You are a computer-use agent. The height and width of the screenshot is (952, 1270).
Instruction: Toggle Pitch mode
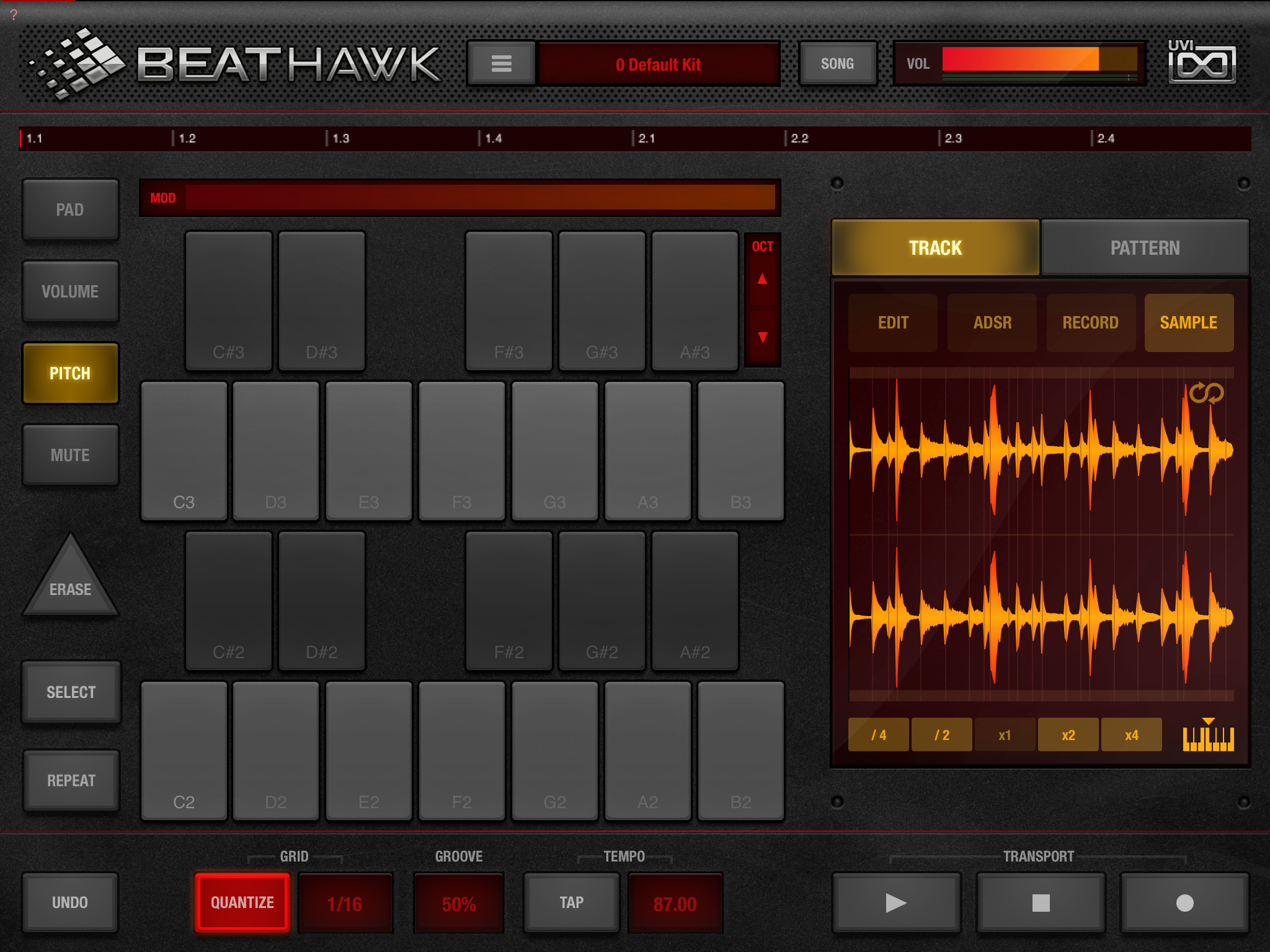70,373
